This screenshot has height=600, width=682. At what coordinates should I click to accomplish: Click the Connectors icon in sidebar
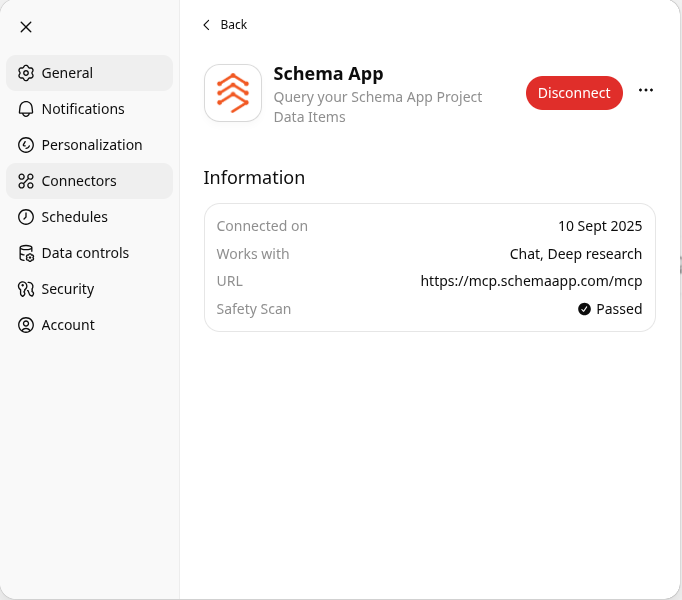click(26, 181)
